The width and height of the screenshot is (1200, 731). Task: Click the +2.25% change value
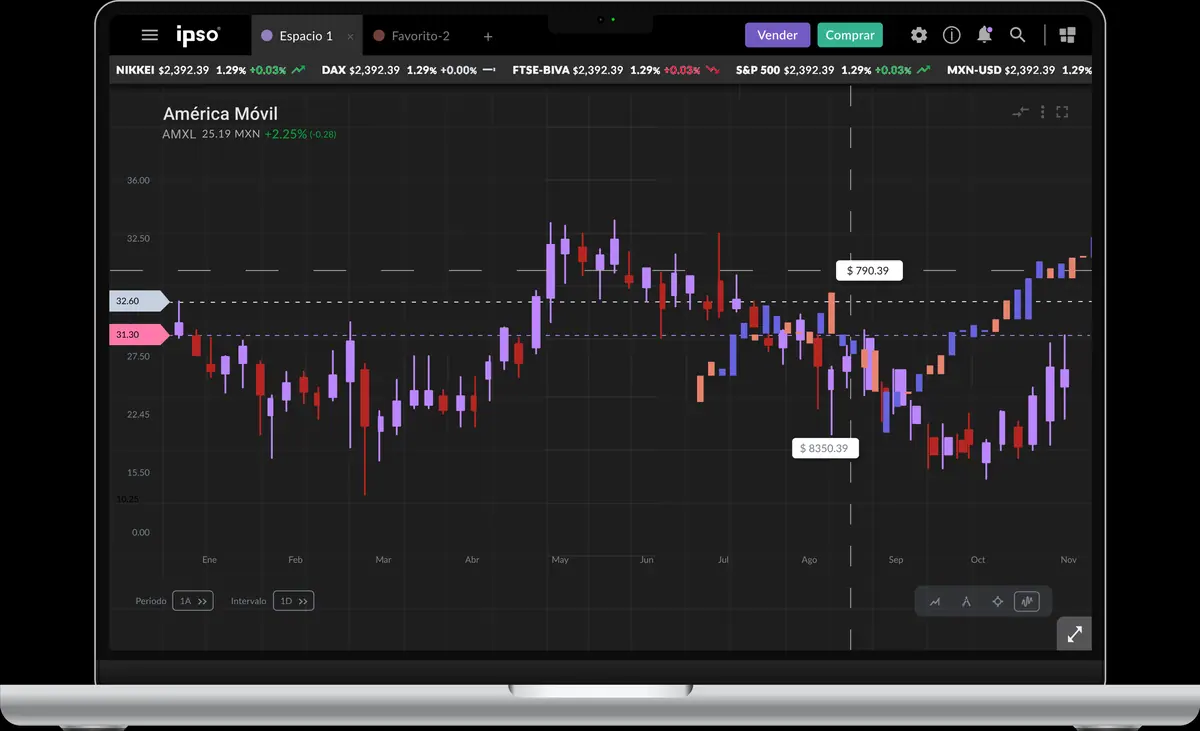284,134
